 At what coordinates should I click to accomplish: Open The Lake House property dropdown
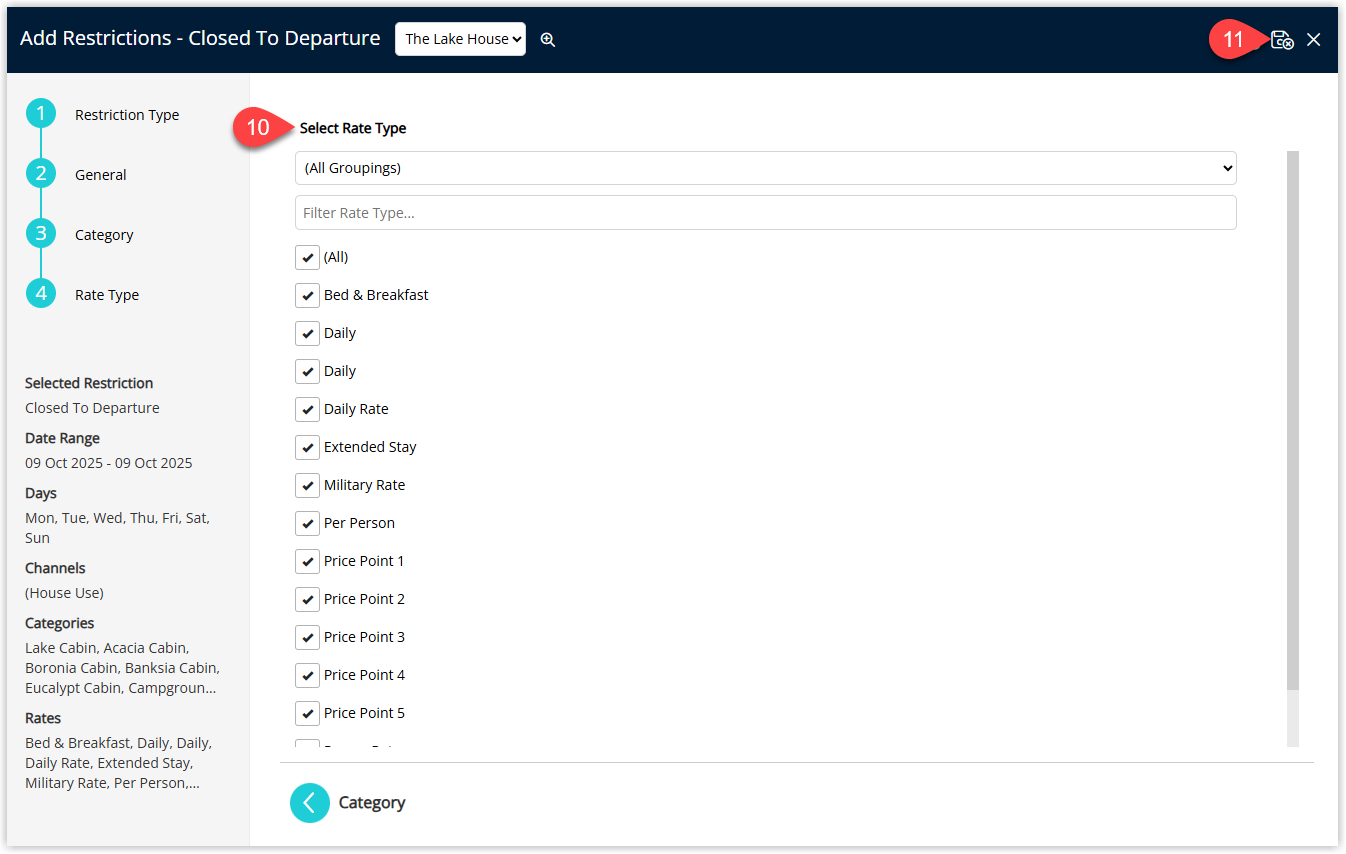tap(460, 39)
